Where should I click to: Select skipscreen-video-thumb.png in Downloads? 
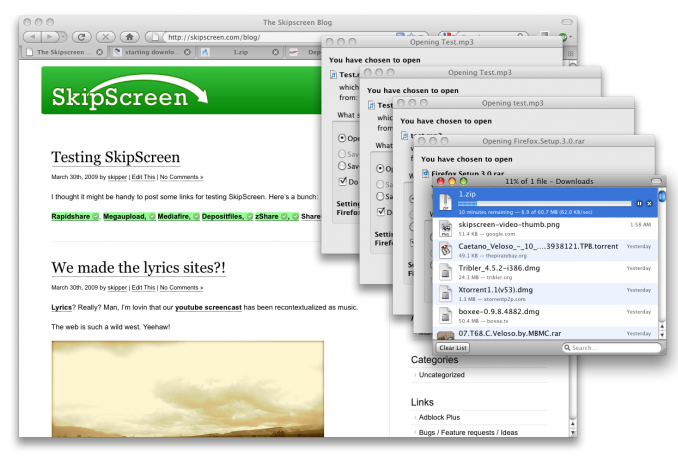(545, 228)
